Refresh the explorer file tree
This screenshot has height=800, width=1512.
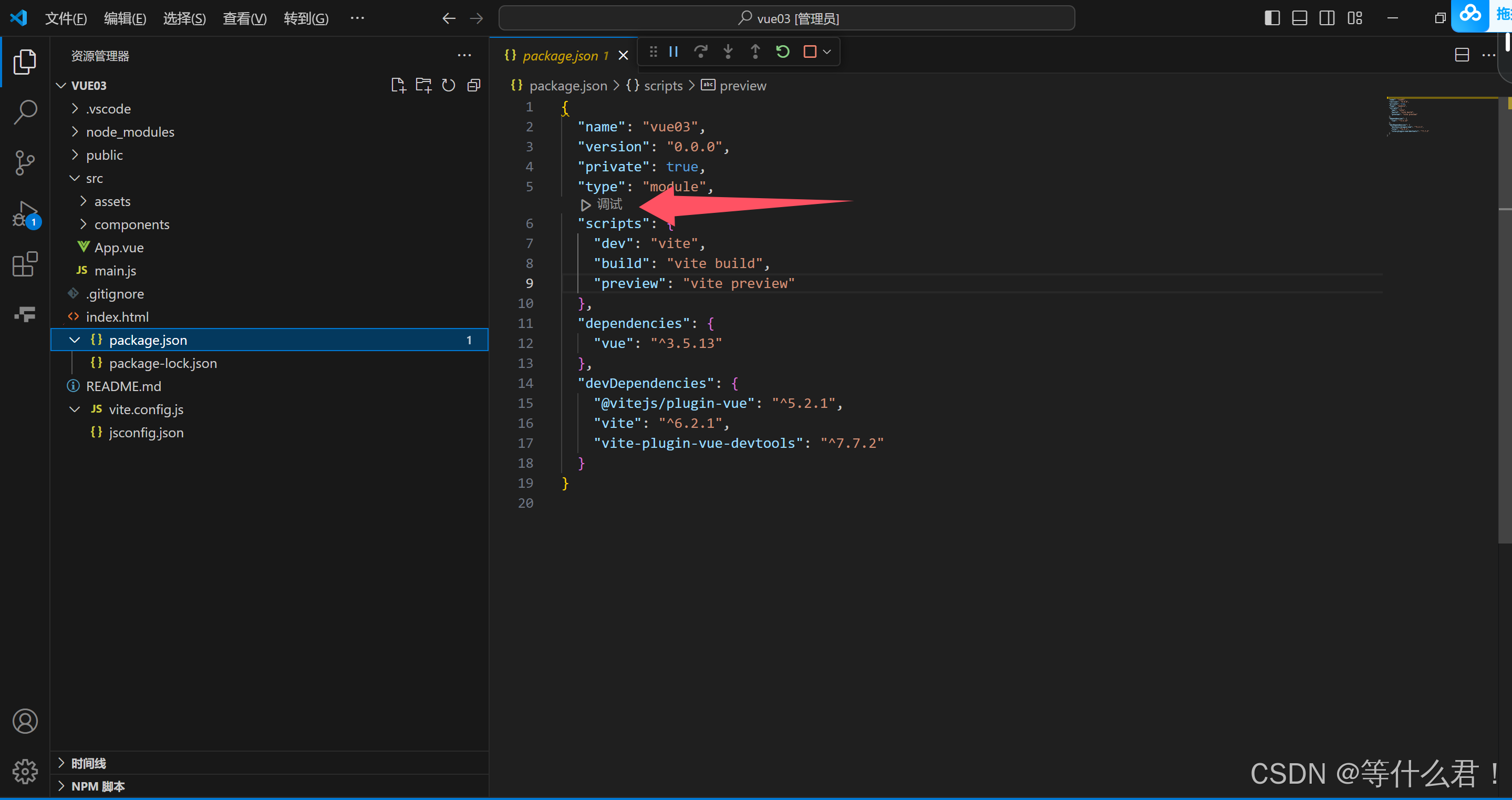point(449,86)
